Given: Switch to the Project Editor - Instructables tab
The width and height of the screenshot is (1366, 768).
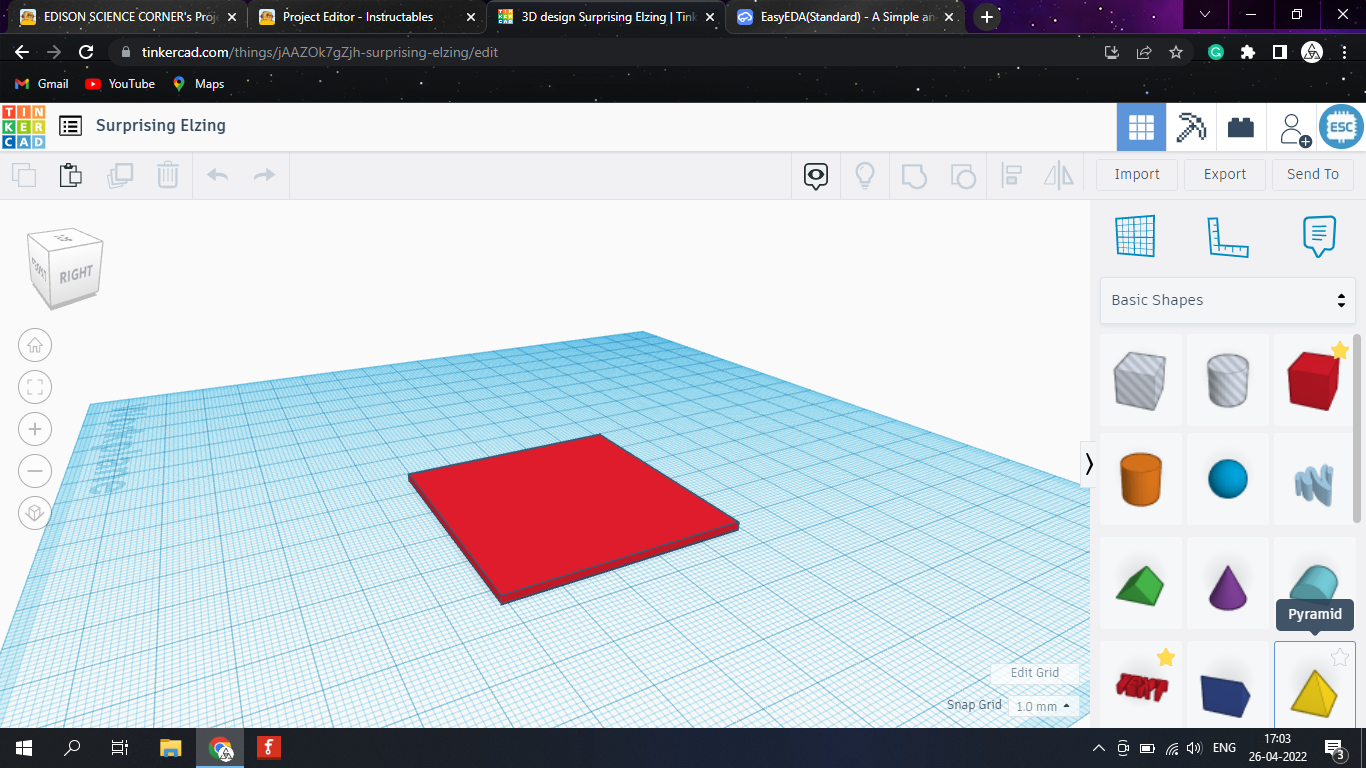Looking at the screenshot, I should pos(367,17).
